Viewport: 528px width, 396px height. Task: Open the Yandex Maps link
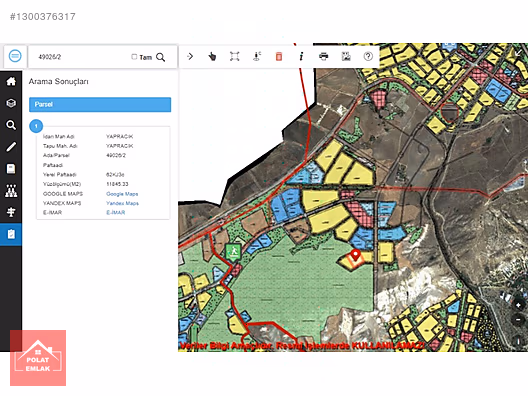(x=122, y=203)
